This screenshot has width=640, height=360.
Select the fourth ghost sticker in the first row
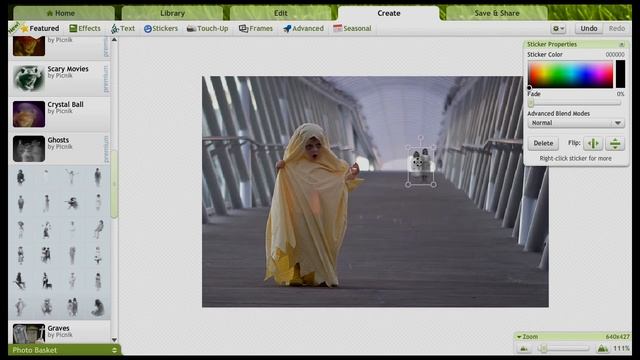click(x=97, y=177)
